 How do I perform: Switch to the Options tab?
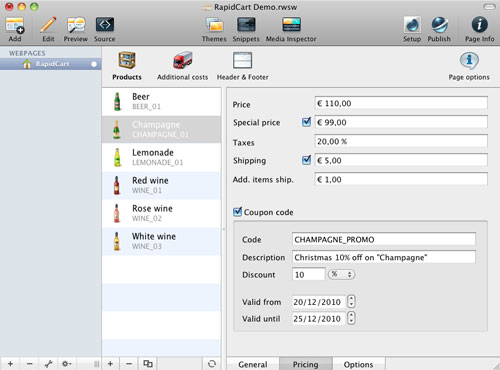pos(359,364)
